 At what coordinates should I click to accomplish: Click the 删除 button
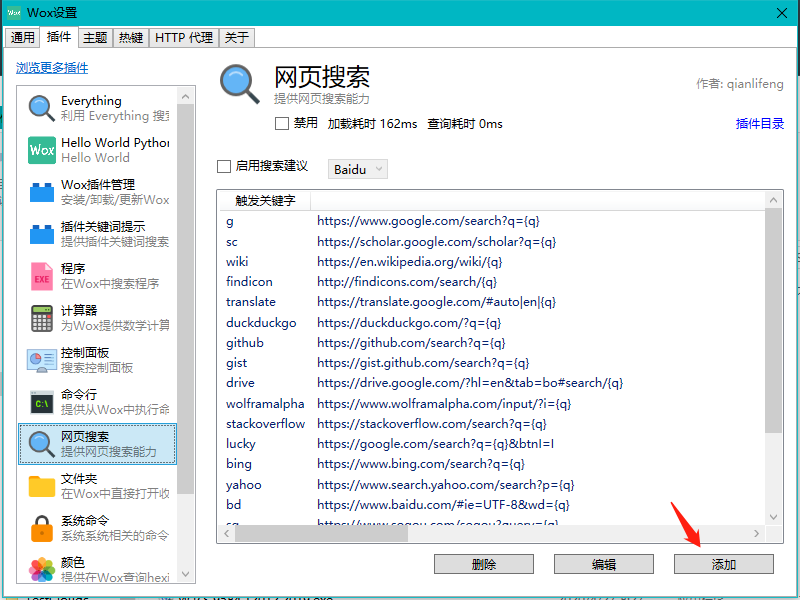pyautogui.click(x=484, y=564)
